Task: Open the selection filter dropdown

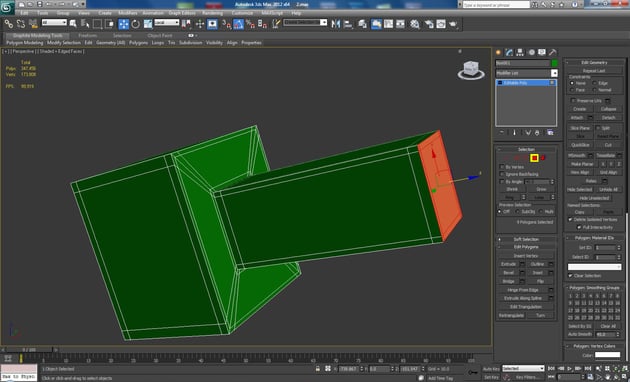Action: point(54,23)
